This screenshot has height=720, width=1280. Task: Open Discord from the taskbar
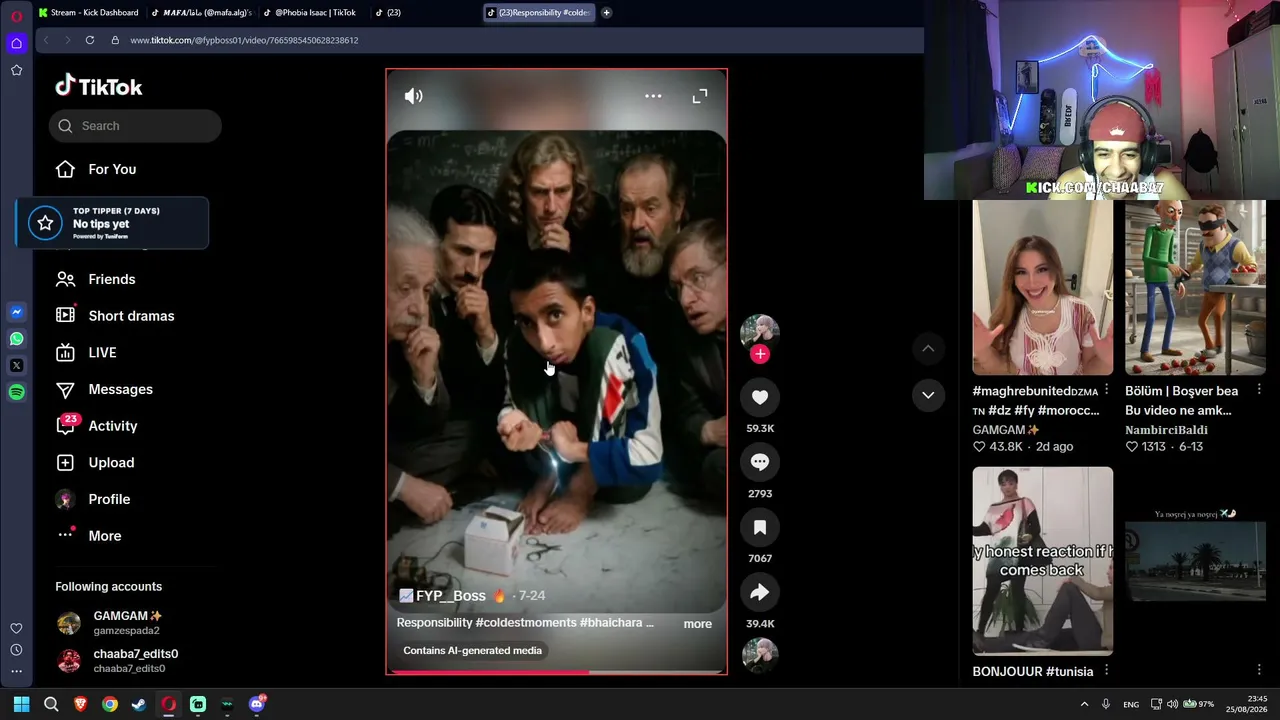coord(257,704)
